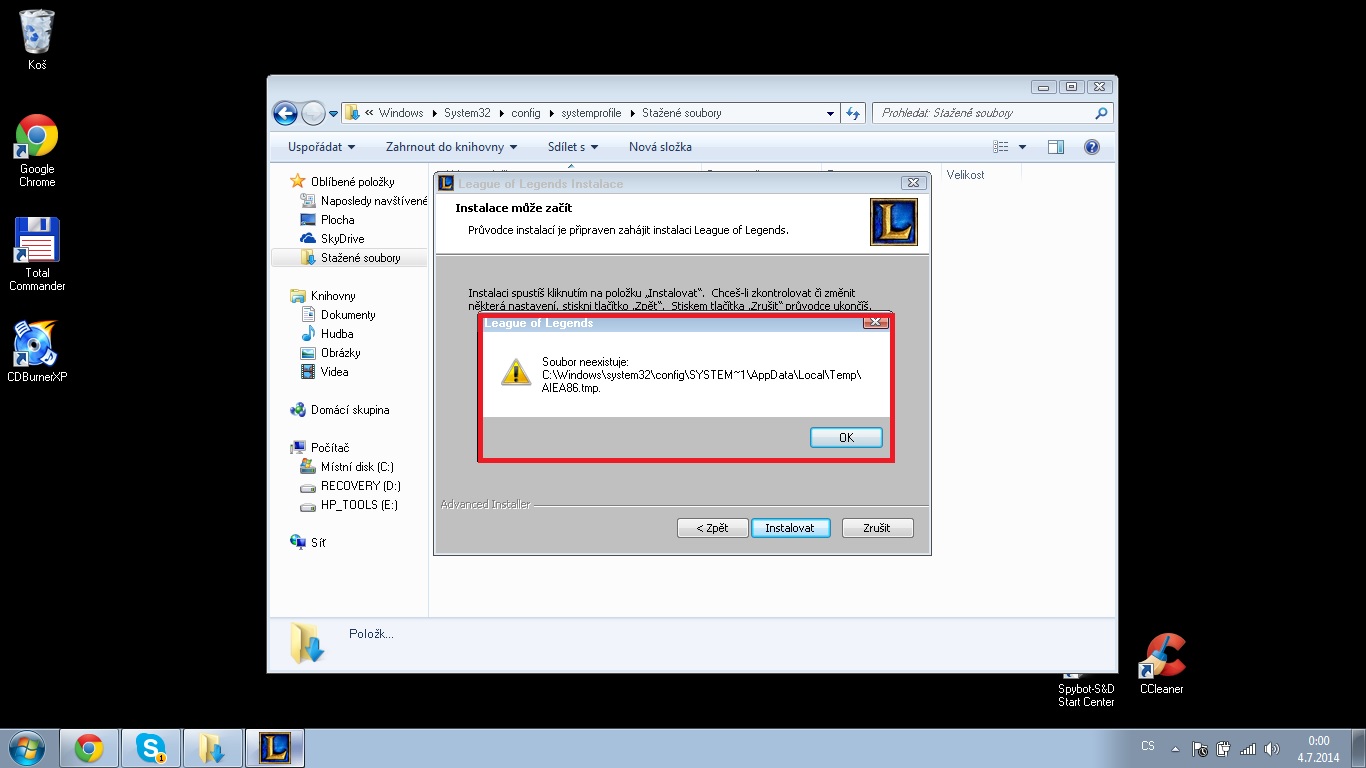Select League of Legends installer taskbar button
Screen dimensions: 1366x768
274,748
